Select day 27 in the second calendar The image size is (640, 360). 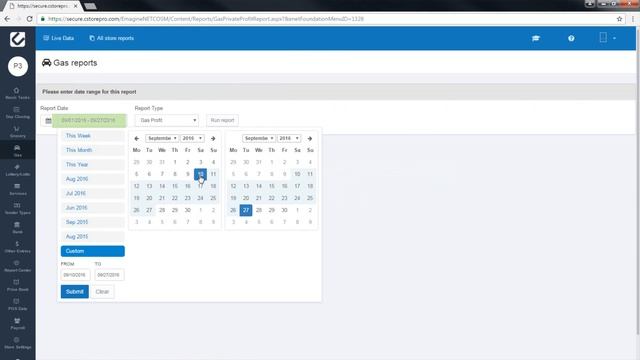246,210
